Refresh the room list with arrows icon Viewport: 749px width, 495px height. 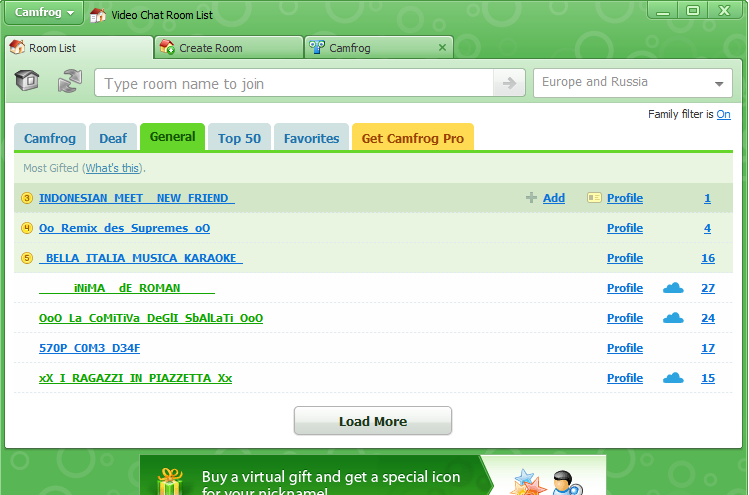click(x=70, y=81)
